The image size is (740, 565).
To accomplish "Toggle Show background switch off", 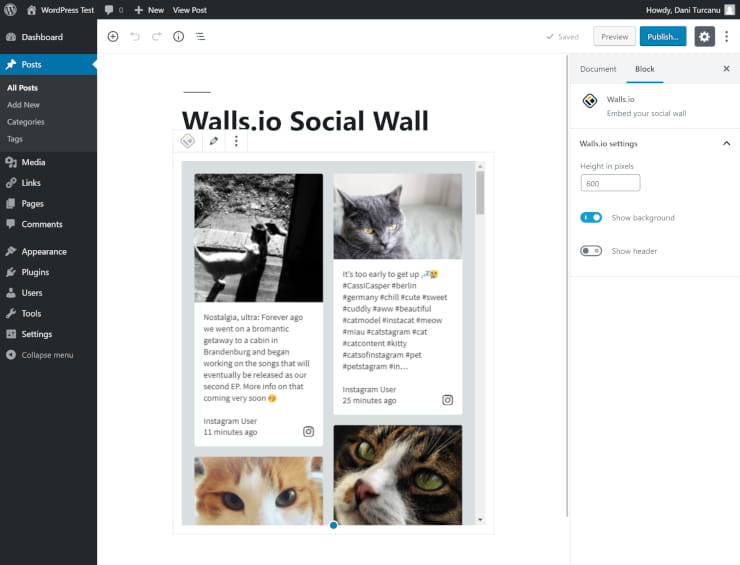I will coord(591,218).
